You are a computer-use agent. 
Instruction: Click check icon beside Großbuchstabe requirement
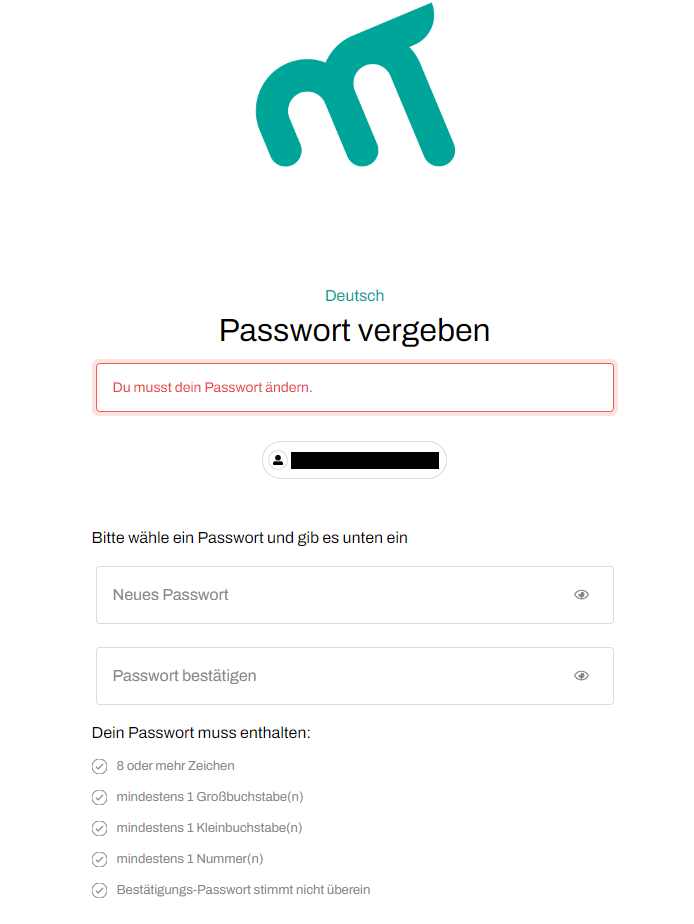click(x=99, y=798)
